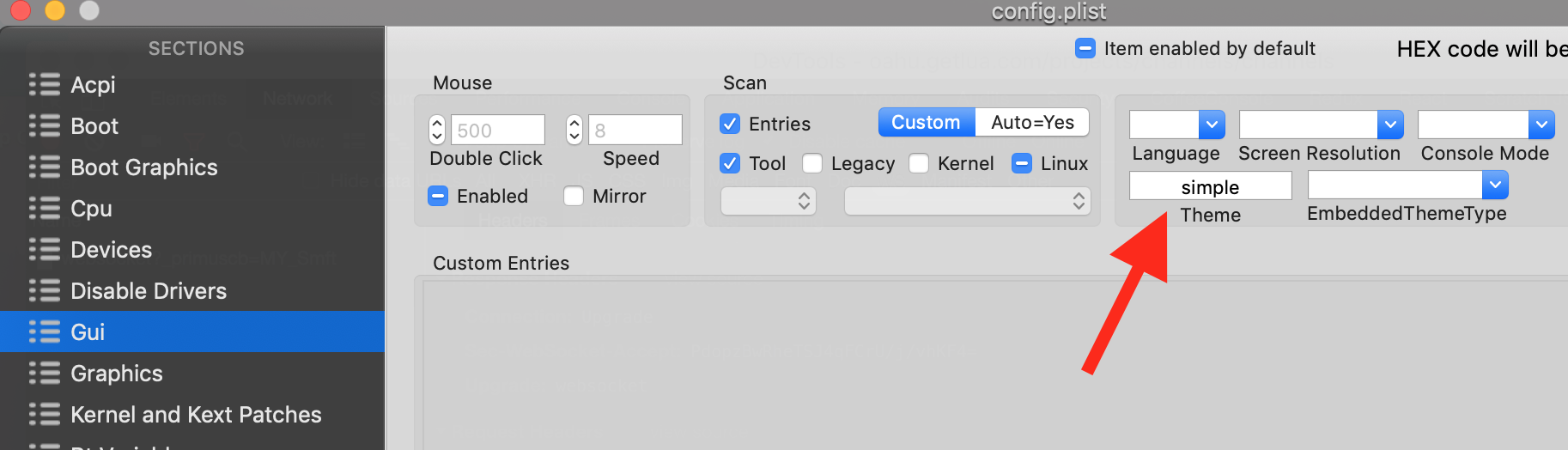1568x450 pixels.
Task: Open the Console Mode dropdown
Action: coord(1541,125)
